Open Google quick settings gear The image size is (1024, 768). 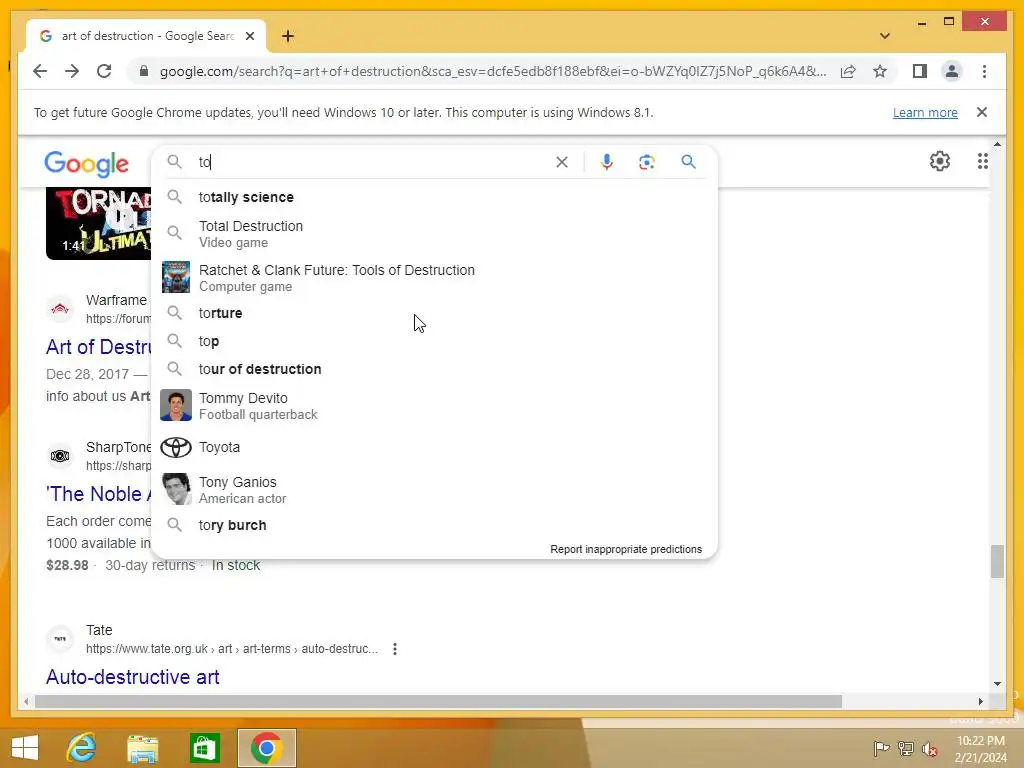click(x=940, y=161)
